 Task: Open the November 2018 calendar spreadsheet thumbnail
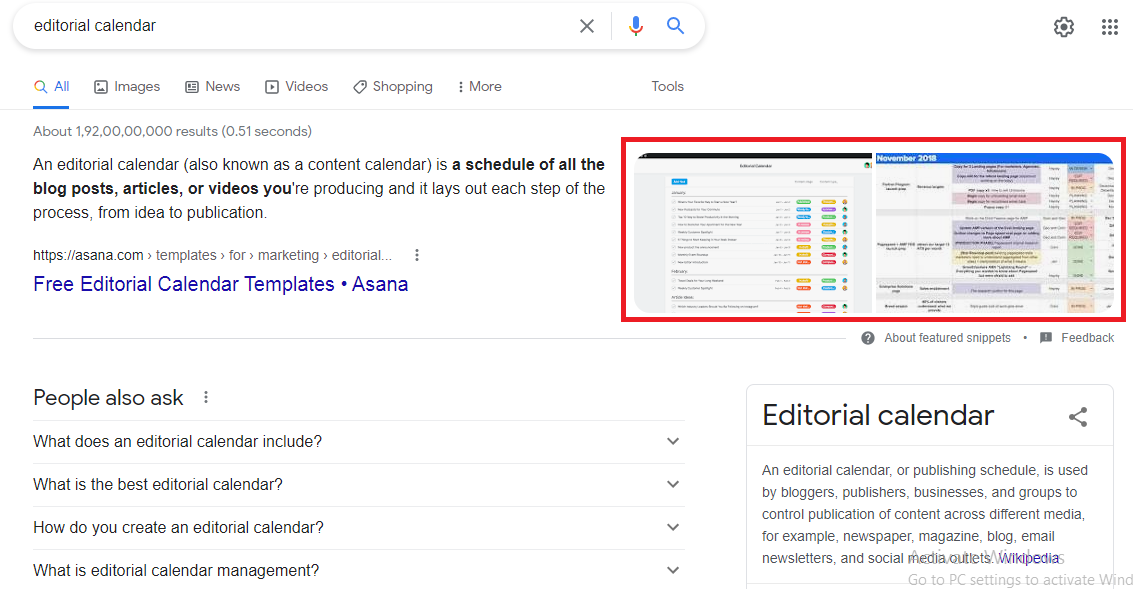coord(995,233)
